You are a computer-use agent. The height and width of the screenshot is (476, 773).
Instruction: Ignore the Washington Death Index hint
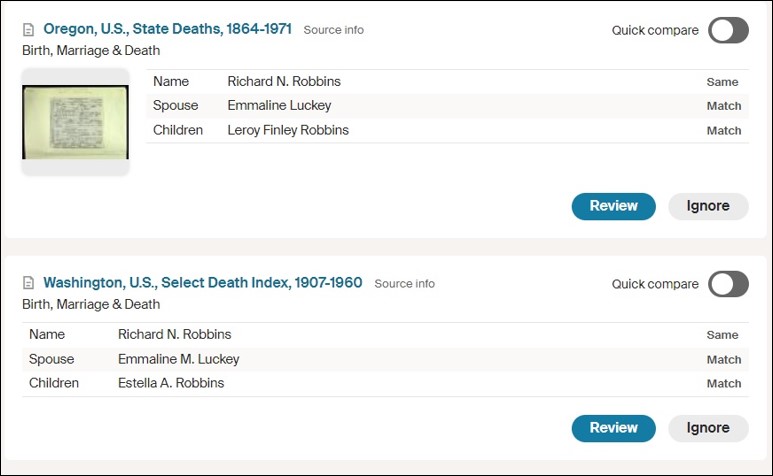708,428
